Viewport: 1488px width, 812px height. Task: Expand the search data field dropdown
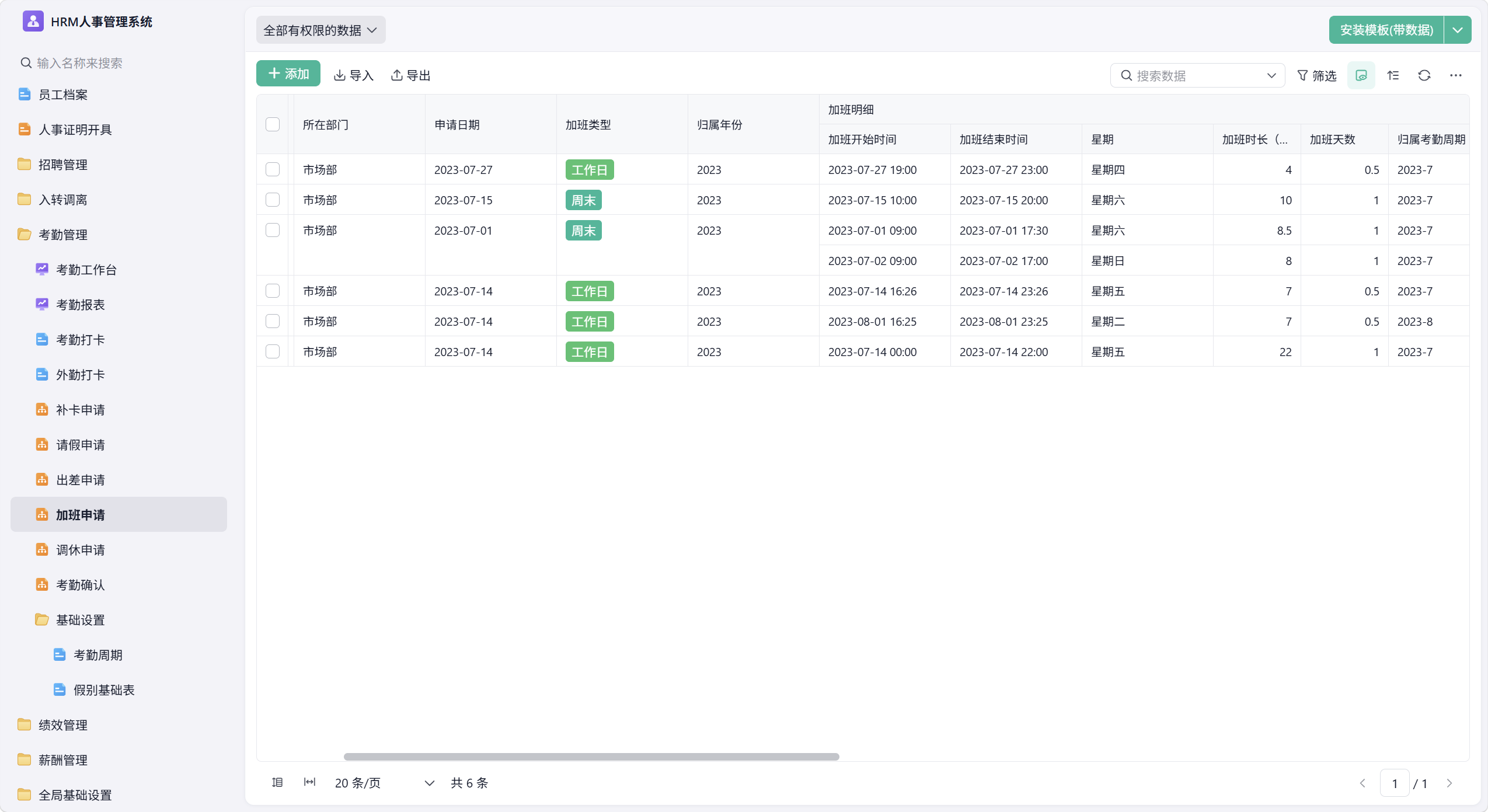click(1271, 75)
